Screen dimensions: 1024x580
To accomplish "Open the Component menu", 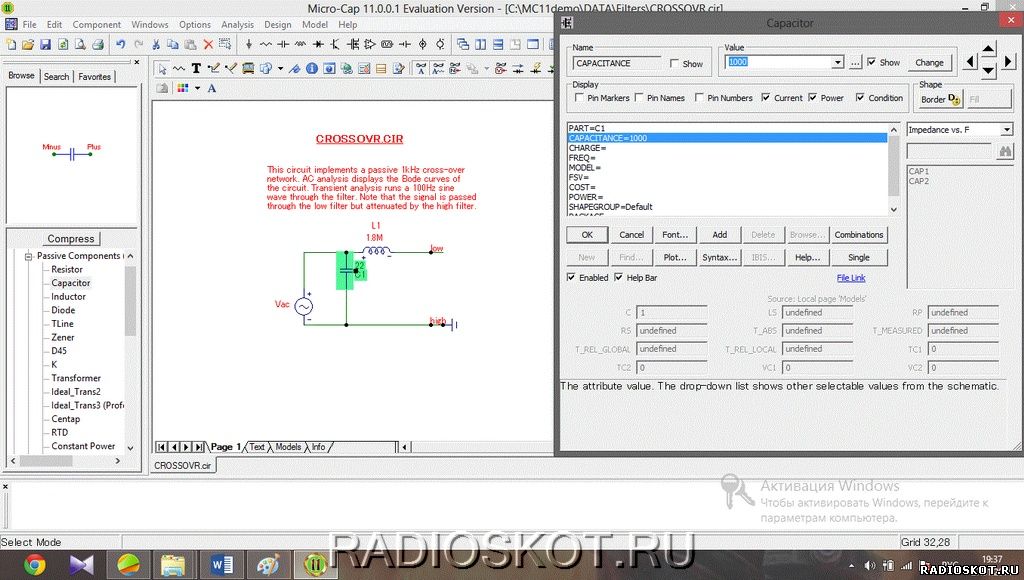I will [x=97, y=24].
